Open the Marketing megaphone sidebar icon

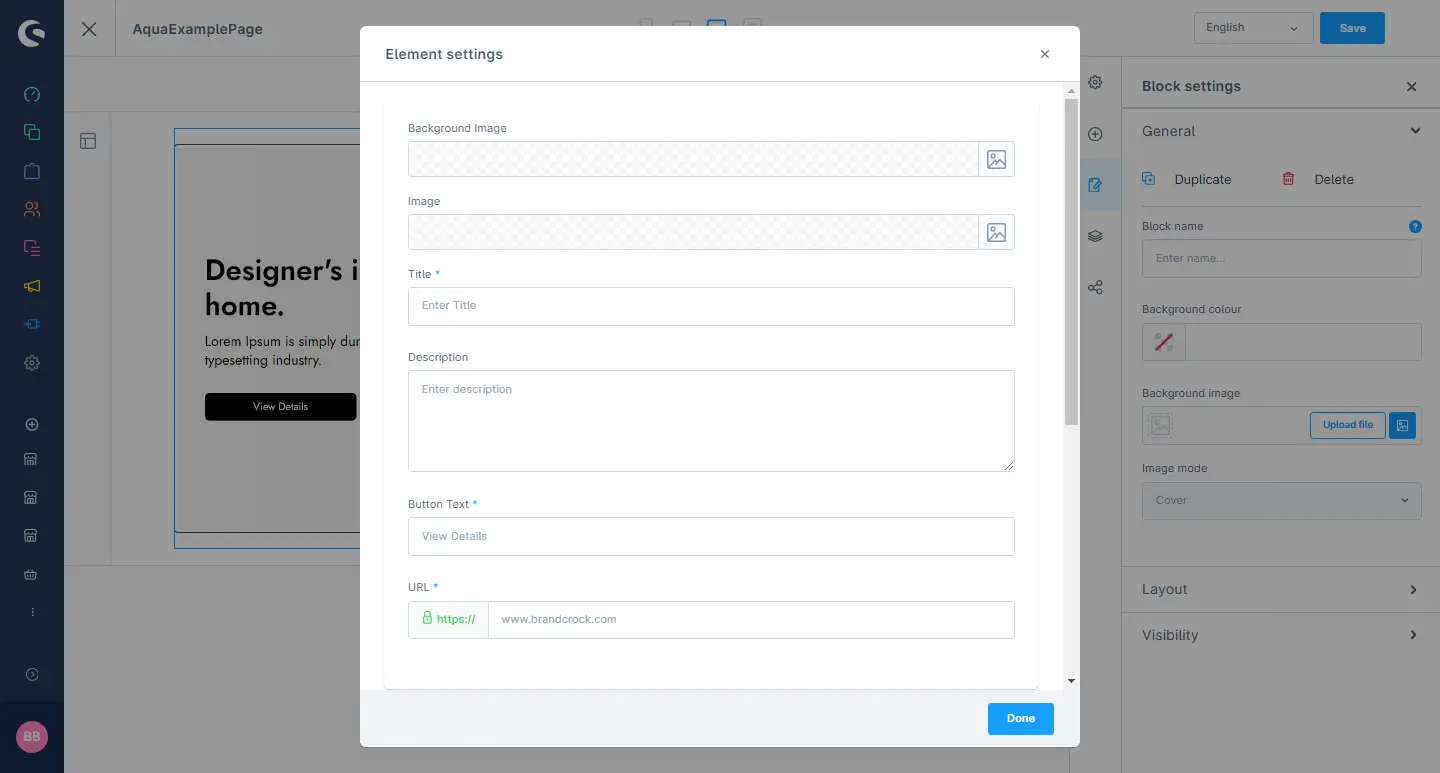click(x=32, y=286)
